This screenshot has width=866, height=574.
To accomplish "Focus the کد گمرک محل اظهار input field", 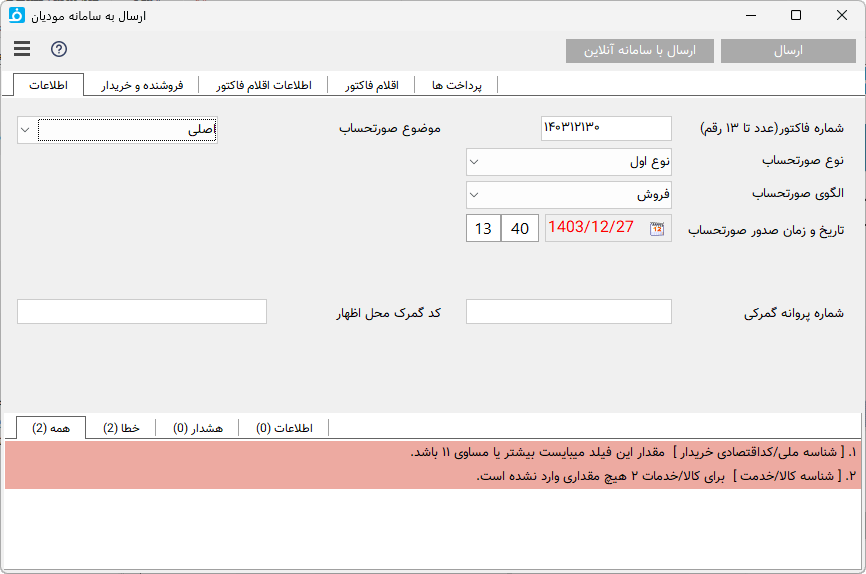I will click(142, 312).
